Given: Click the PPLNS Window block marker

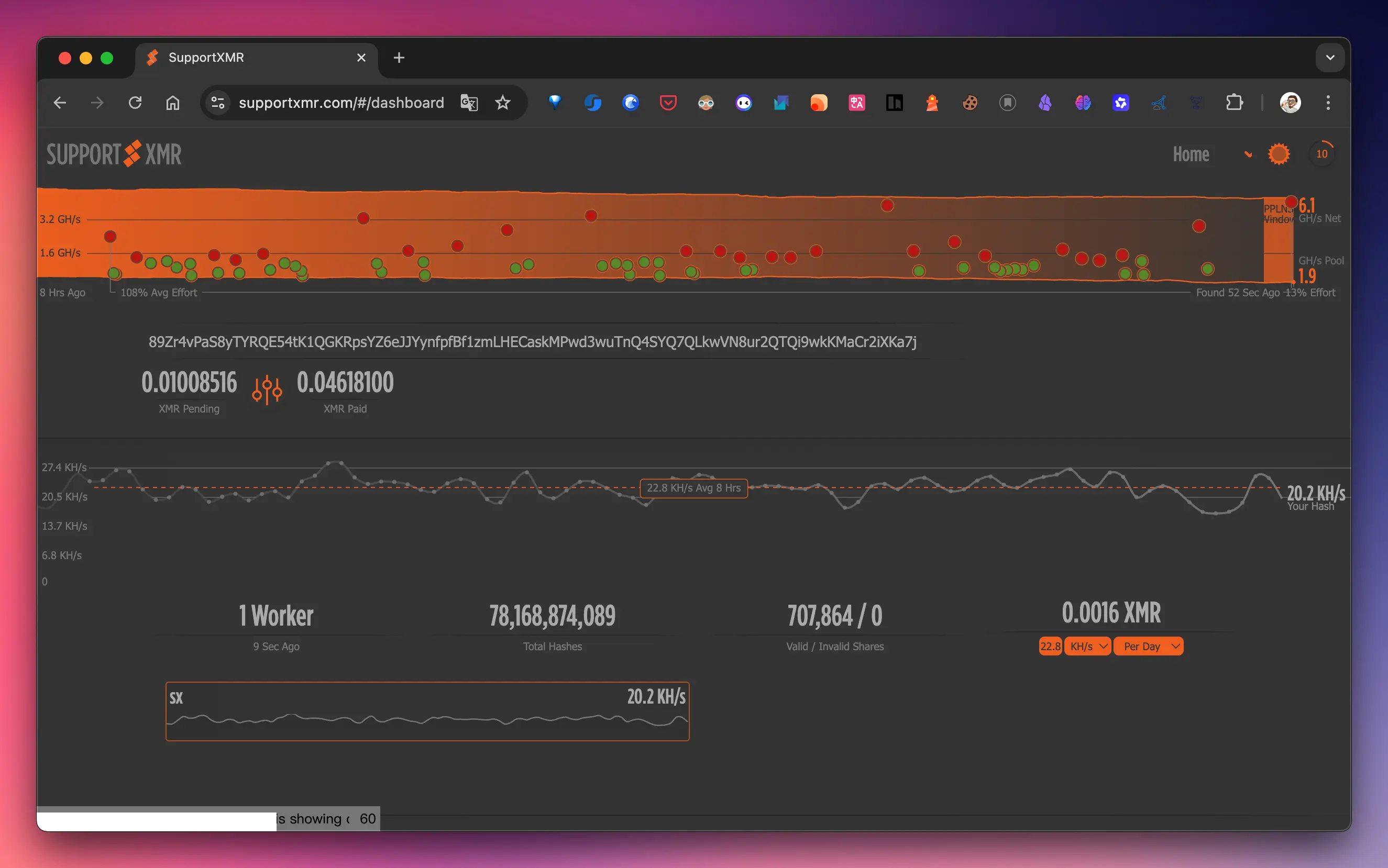Looking at the screenshot, I should 1277,241.
